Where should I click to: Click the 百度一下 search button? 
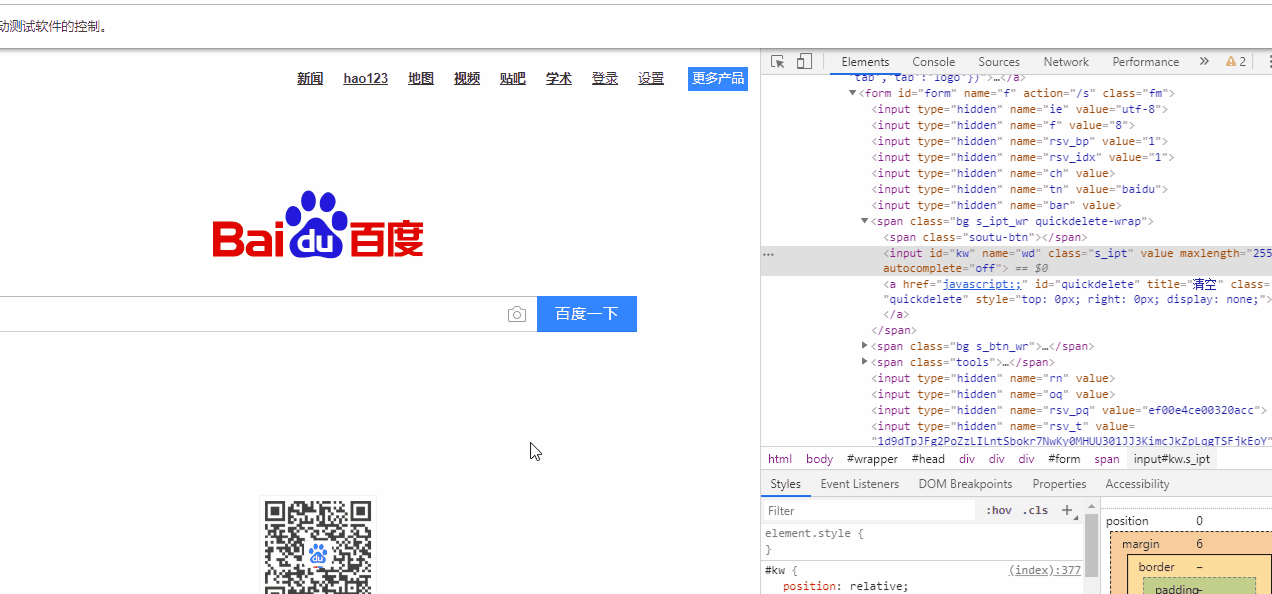[587, 314]
